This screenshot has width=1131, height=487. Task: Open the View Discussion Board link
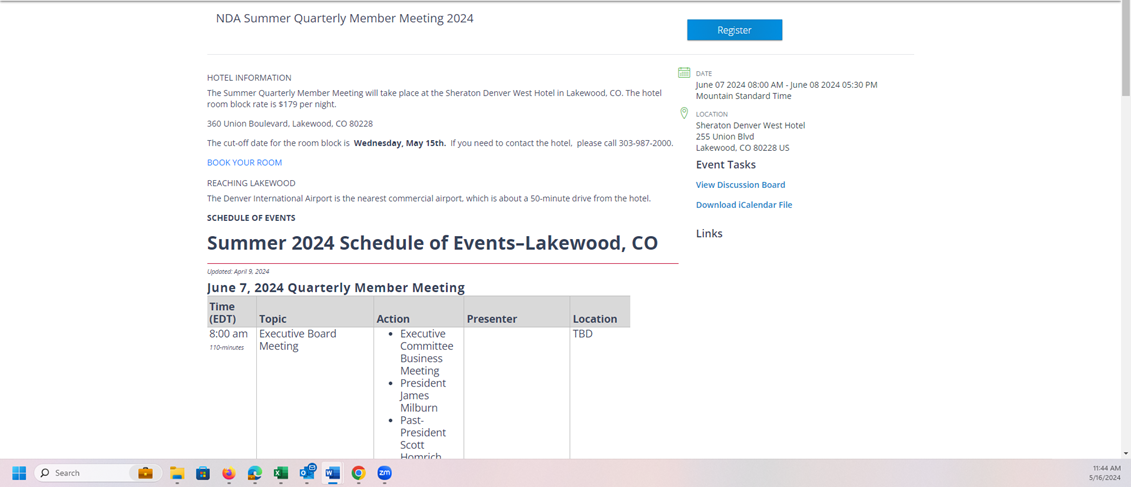[740, 185]
